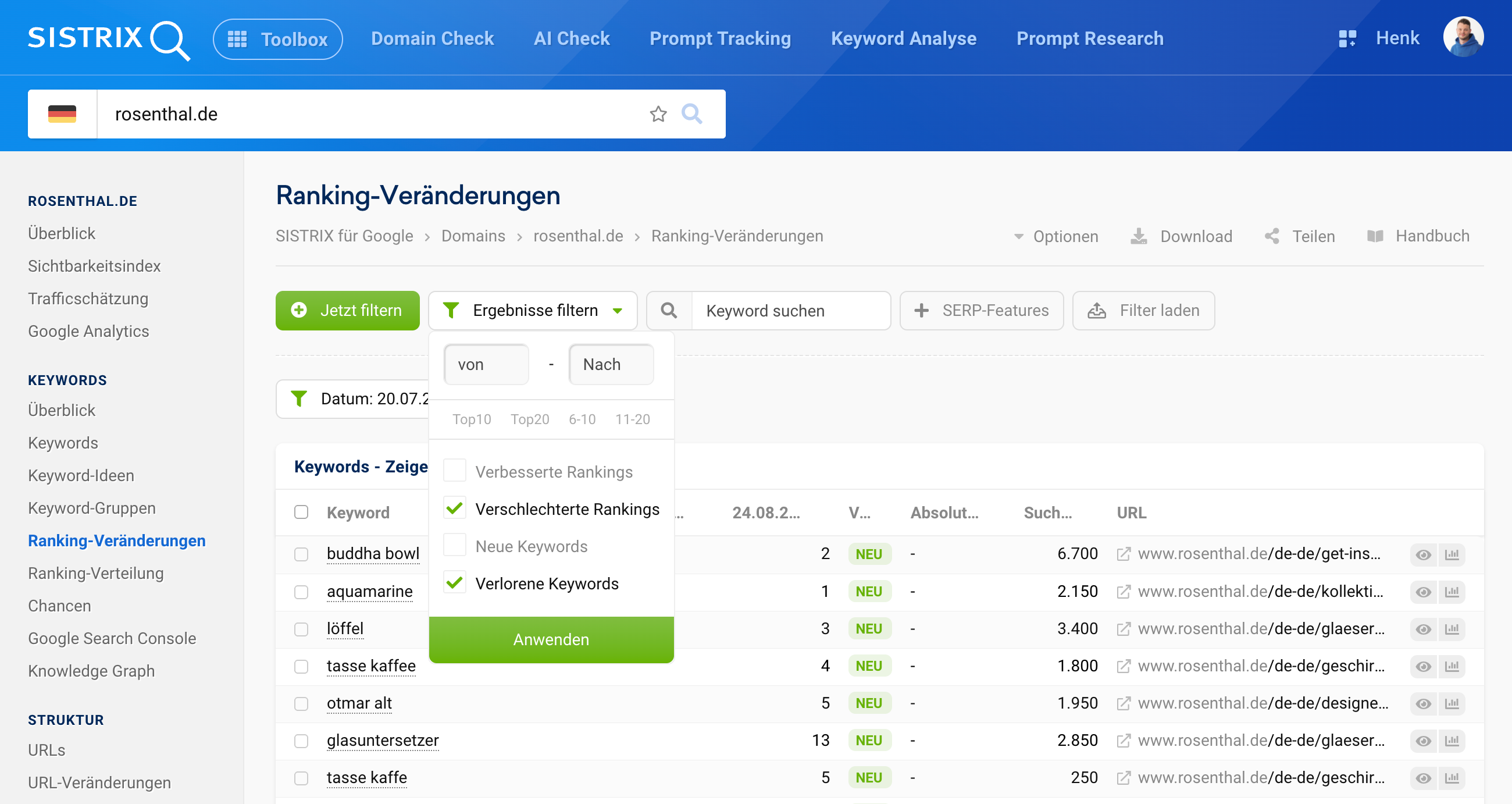Open the Toolbox grid menu
Screen dimensions: 1512x804
(x=277, y=39)
